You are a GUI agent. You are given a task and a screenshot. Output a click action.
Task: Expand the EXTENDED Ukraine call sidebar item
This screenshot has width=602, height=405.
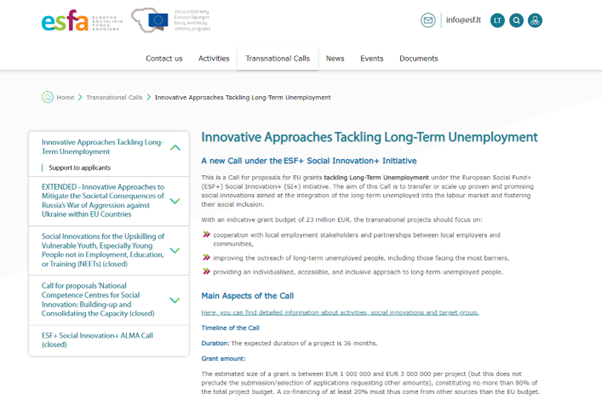(x=175, y=201)
